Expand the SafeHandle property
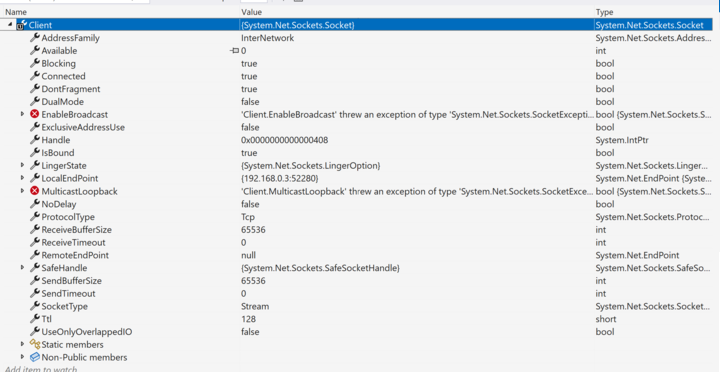 point(22,268)
